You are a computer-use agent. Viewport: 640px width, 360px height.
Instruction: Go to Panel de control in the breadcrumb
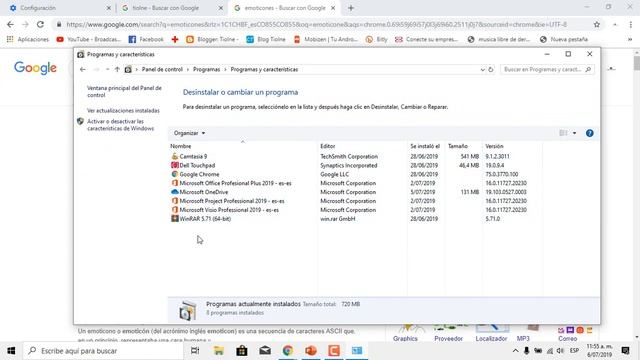(x=162, y=69)
